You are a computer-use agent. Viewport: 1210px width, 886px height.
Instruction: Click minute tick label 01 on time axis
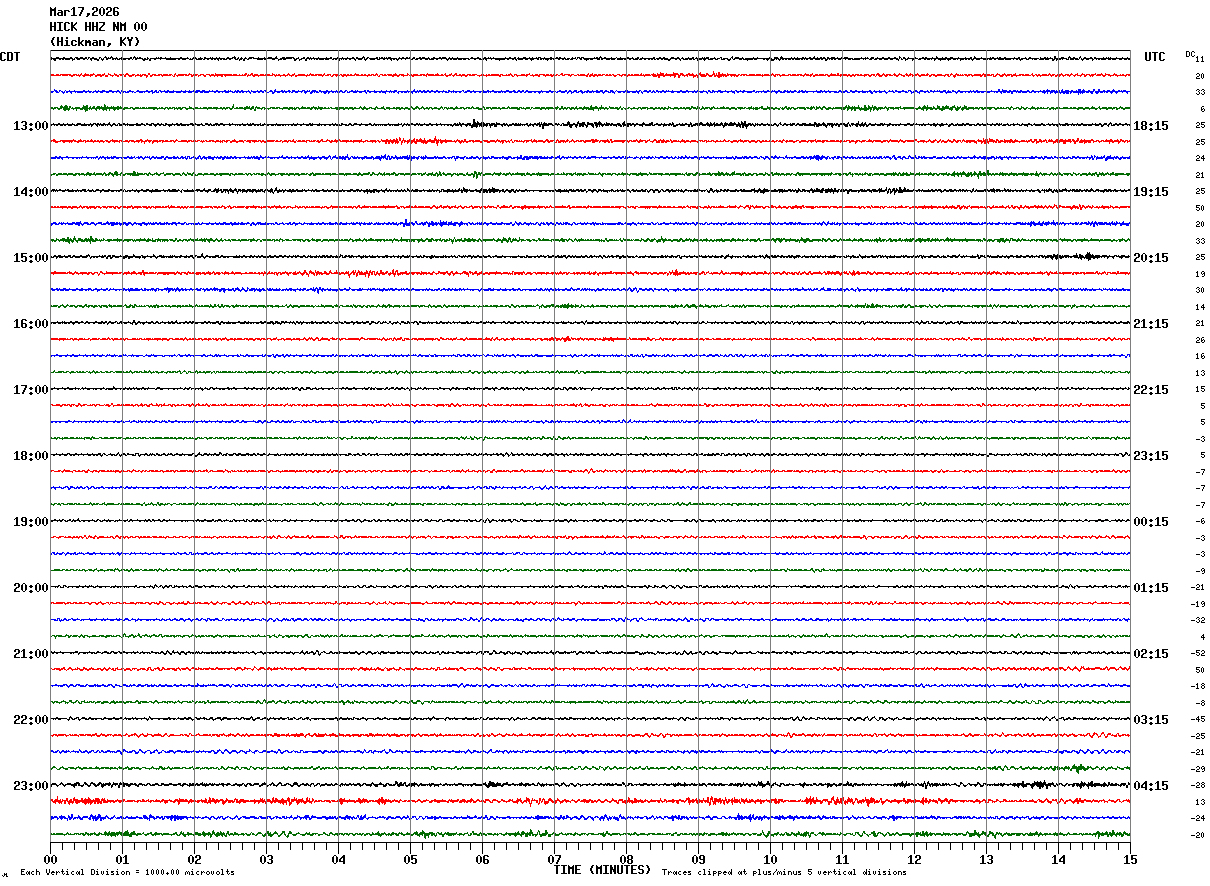point(122,860)
